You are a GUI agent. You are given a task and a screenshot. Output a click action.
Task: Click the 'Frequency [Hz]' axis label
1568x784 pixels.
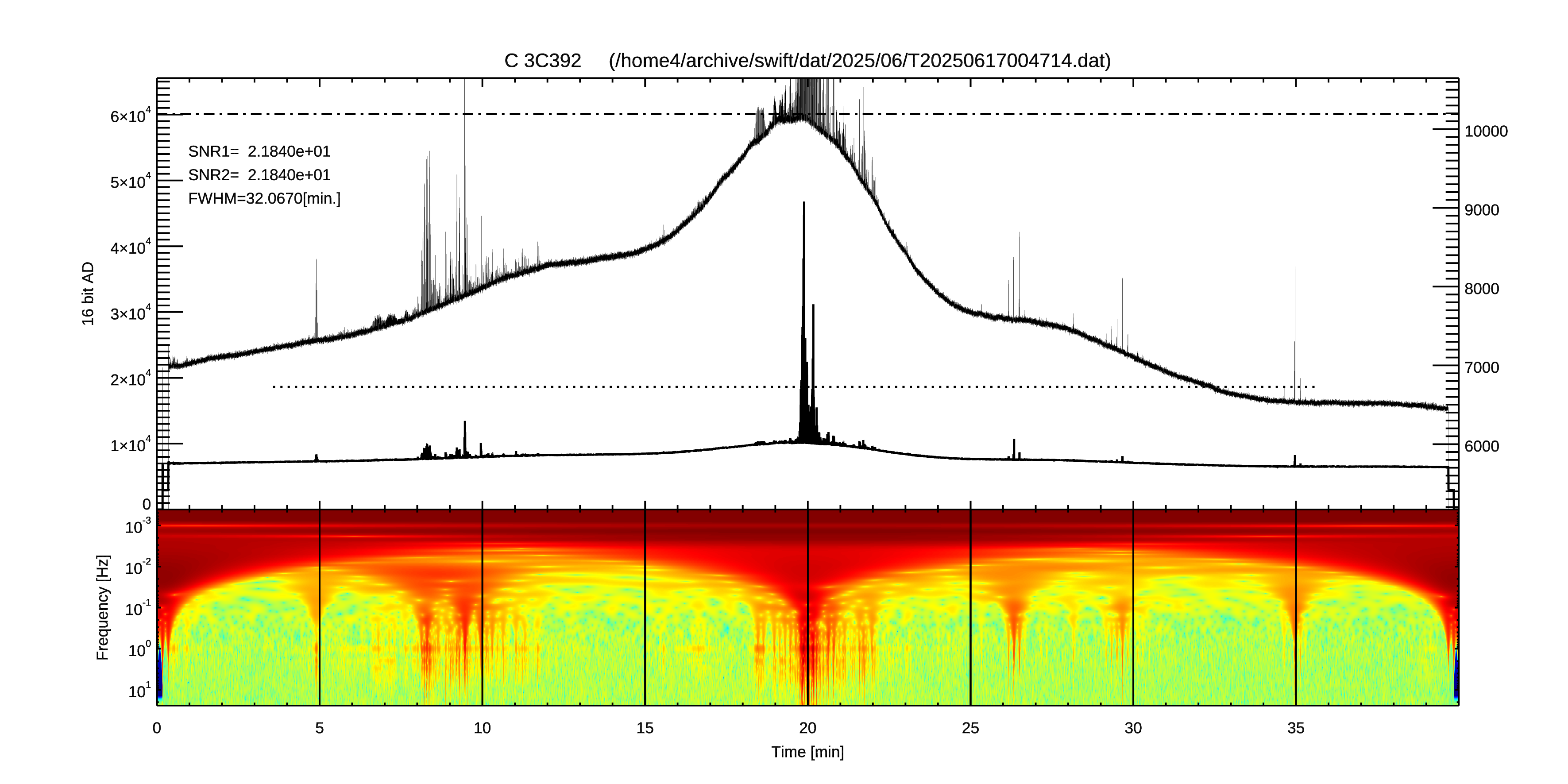tap(103, 607)
